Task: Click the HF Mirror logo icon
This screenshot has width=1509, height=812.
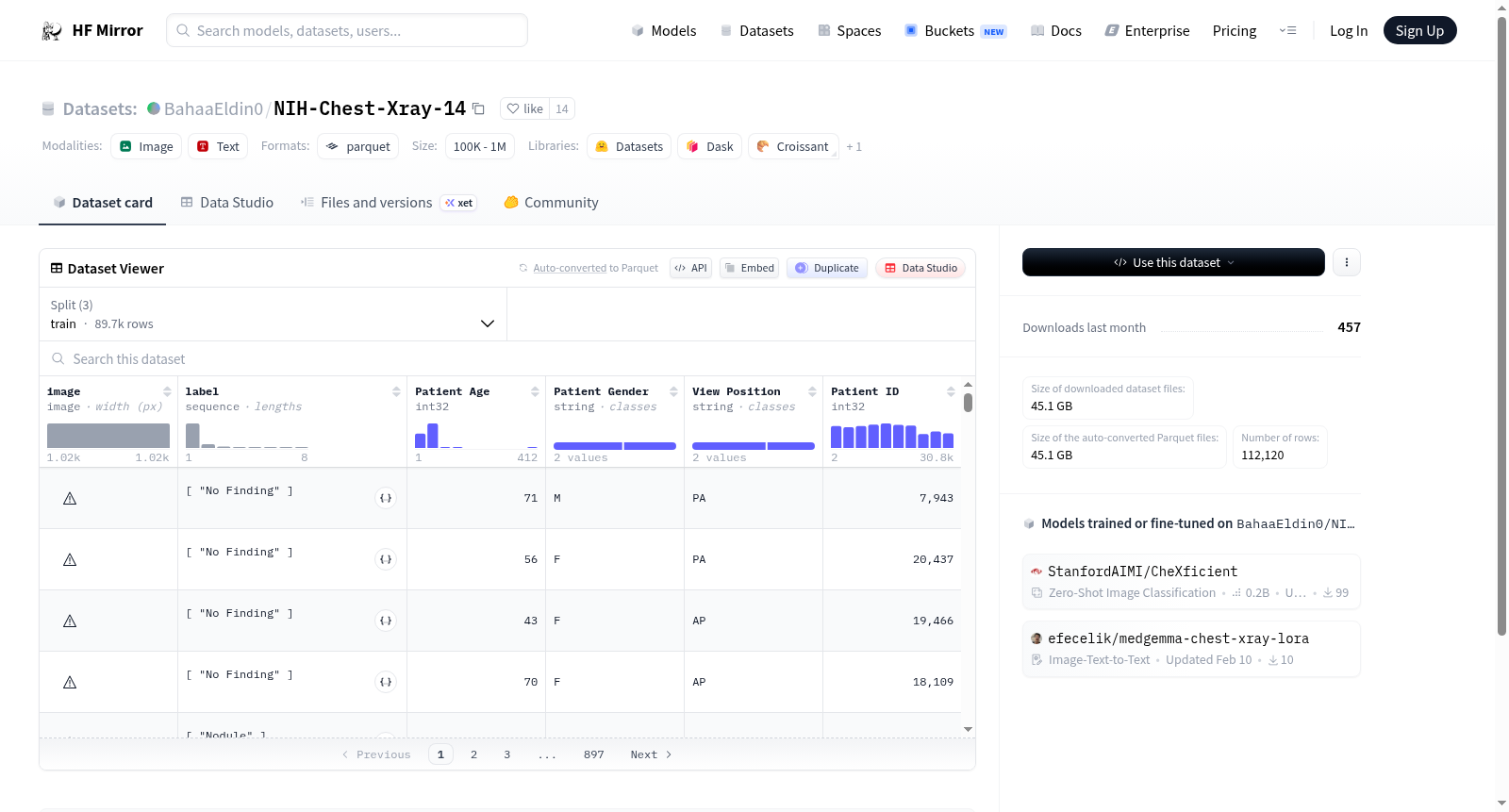Action: 52,31
